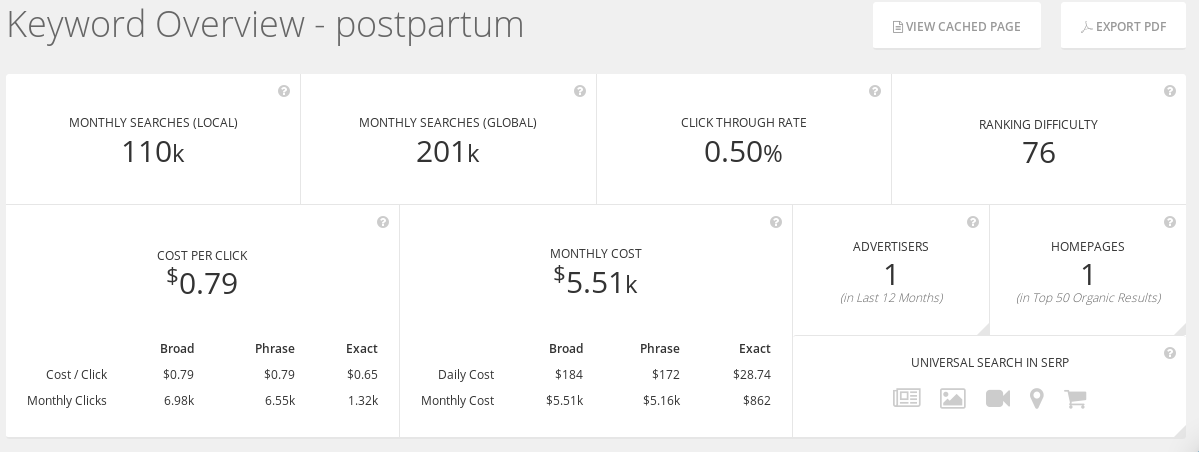
Task: Click the shopping cart icon
Action: (x=1075, y=398)
